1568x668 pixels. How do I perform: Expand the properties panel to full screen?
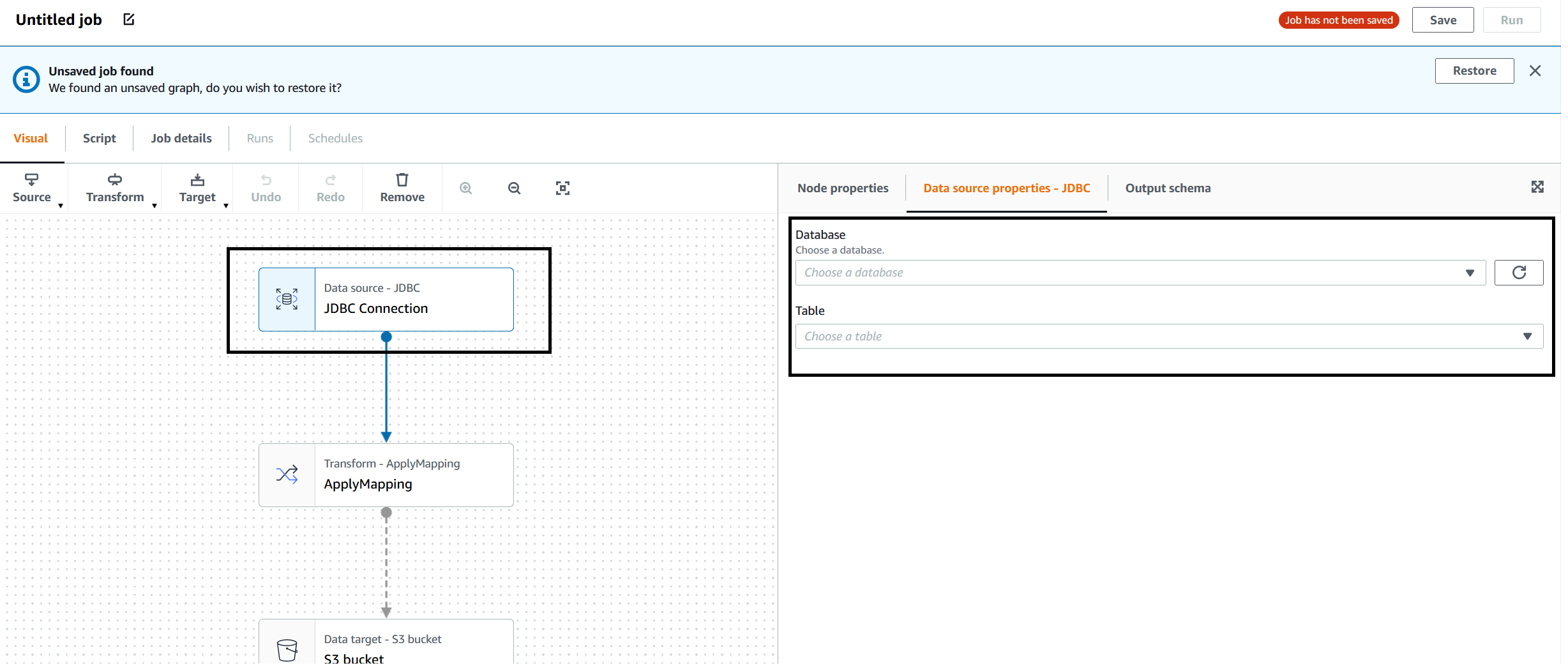(1537, 187)
